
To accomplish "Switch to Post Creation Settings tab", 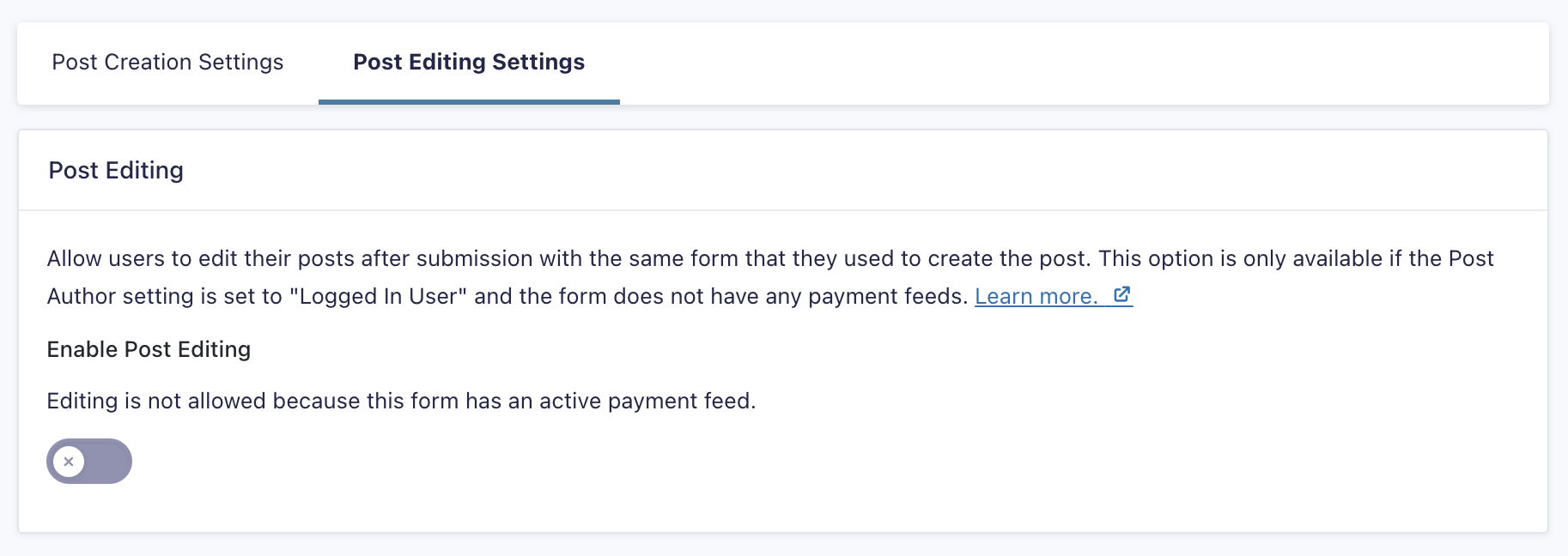I will (167, 63).
